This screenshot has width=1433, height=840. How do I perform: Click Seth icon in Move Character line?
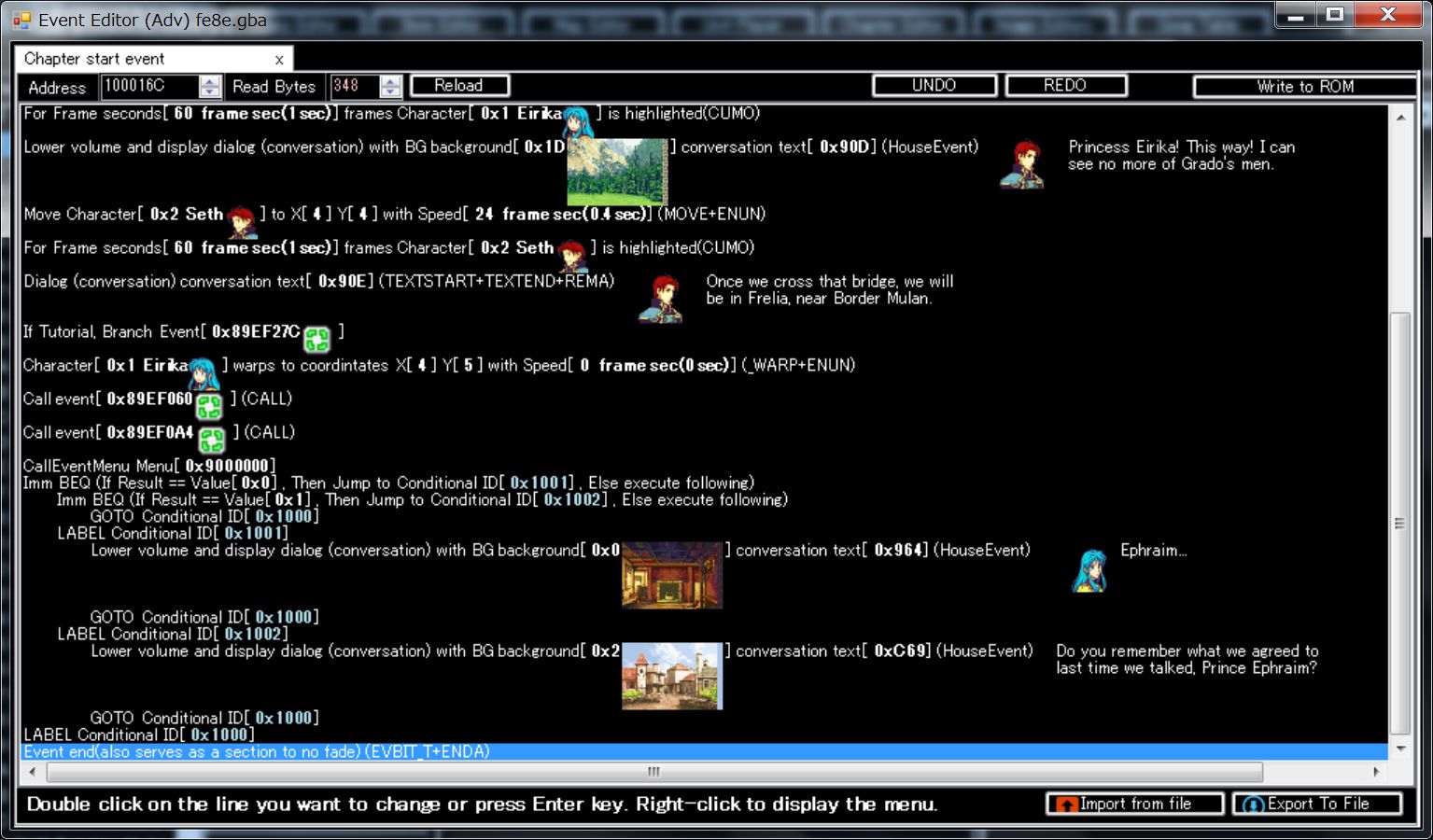click(241, 220)
